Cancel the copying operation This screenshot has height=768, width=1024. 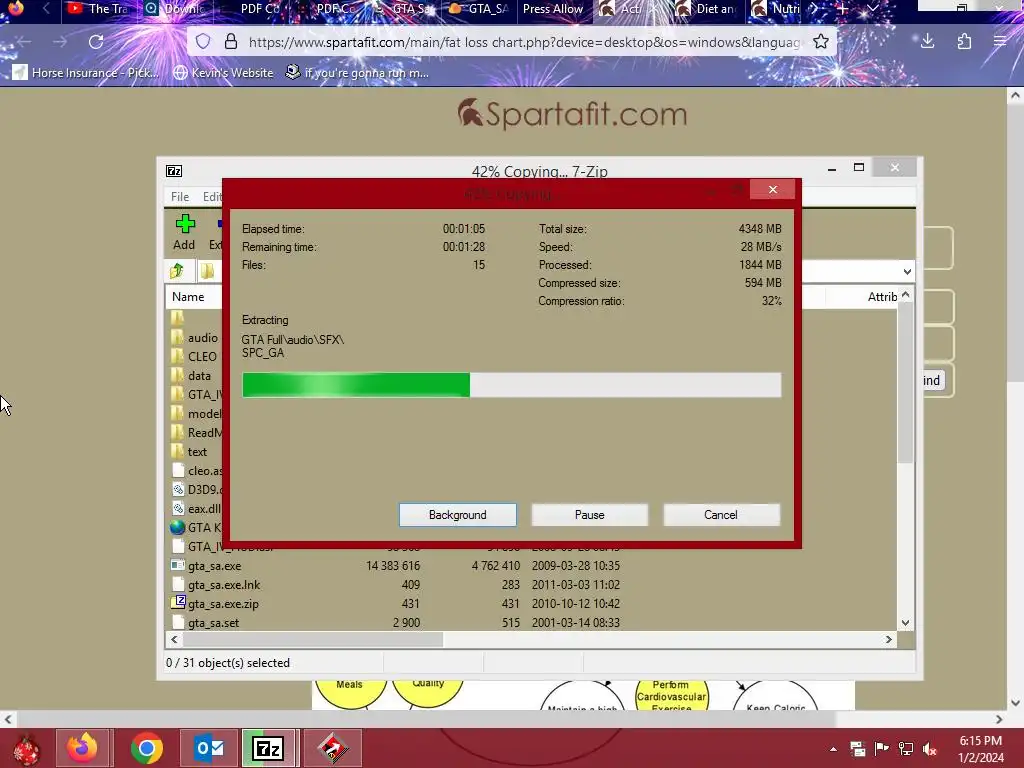coord(721,515)
